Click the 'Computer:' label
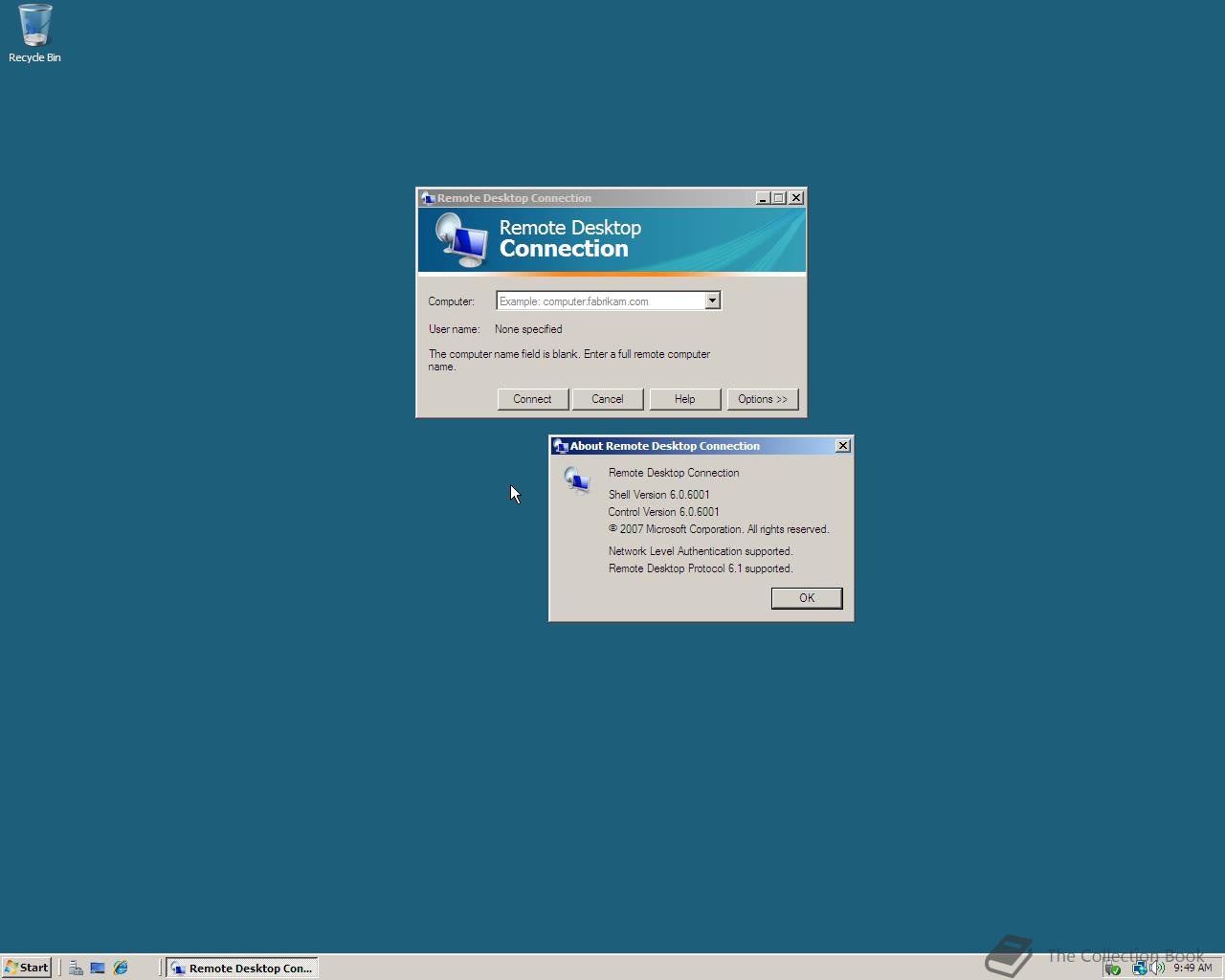 pyautogui.click(x=452, y=301)
